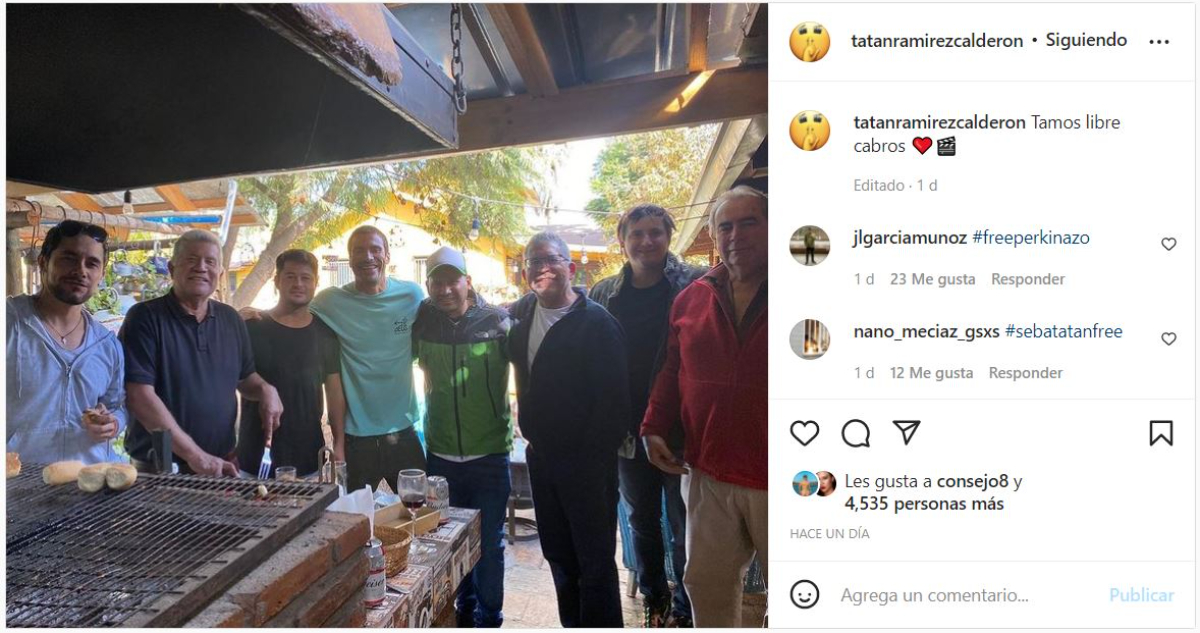Reply to jlgarciamunoz's comment via Responder

pyautogui.click(x=1027, y=279)
